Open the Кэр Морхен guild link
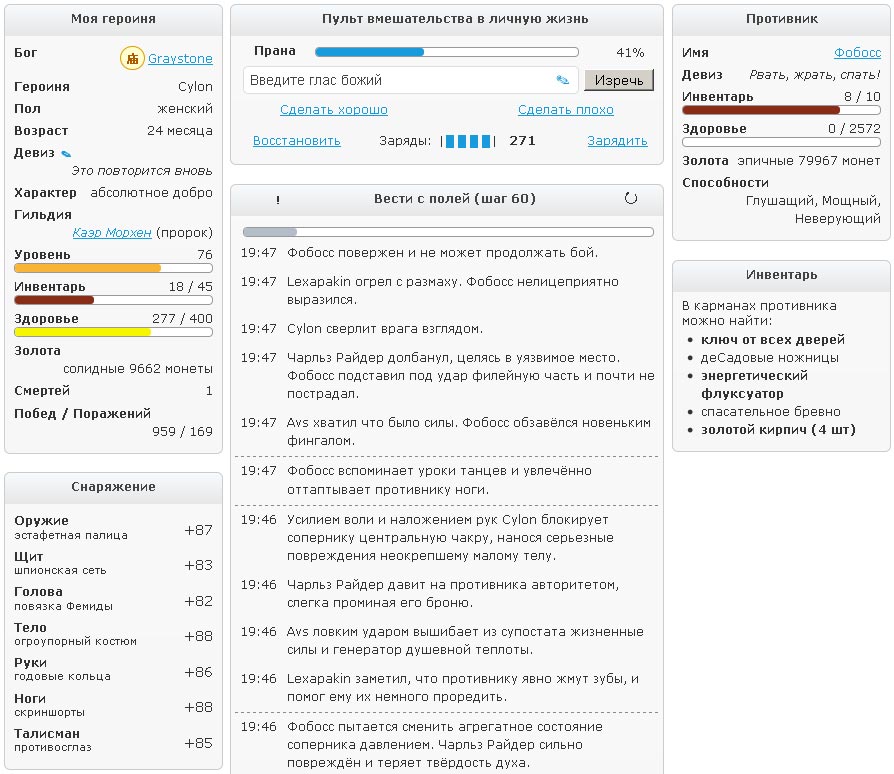This screenshot has height=774, width=894. click(x=112, y=232)
